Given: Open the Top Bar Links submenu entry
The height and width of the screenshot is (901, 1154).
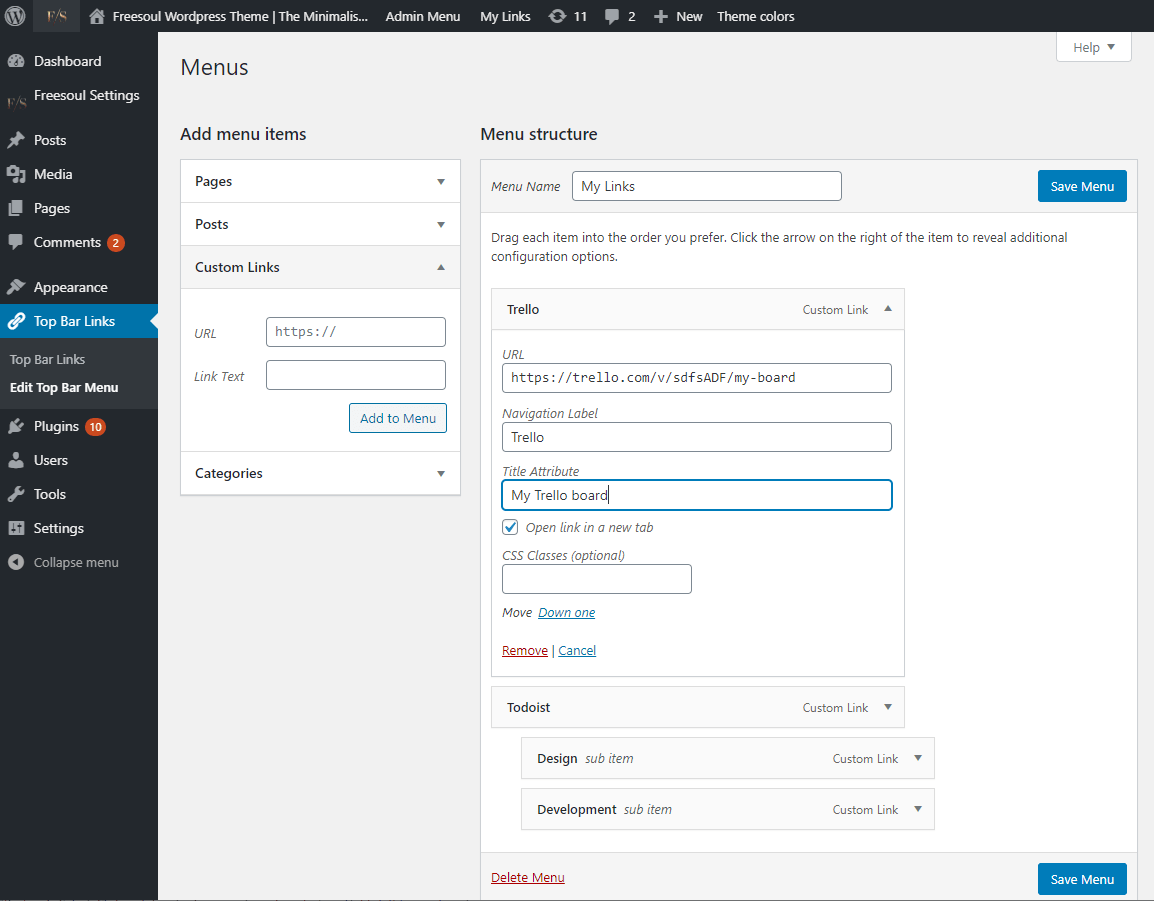Looking at the screenshot, I should point(47,359).
